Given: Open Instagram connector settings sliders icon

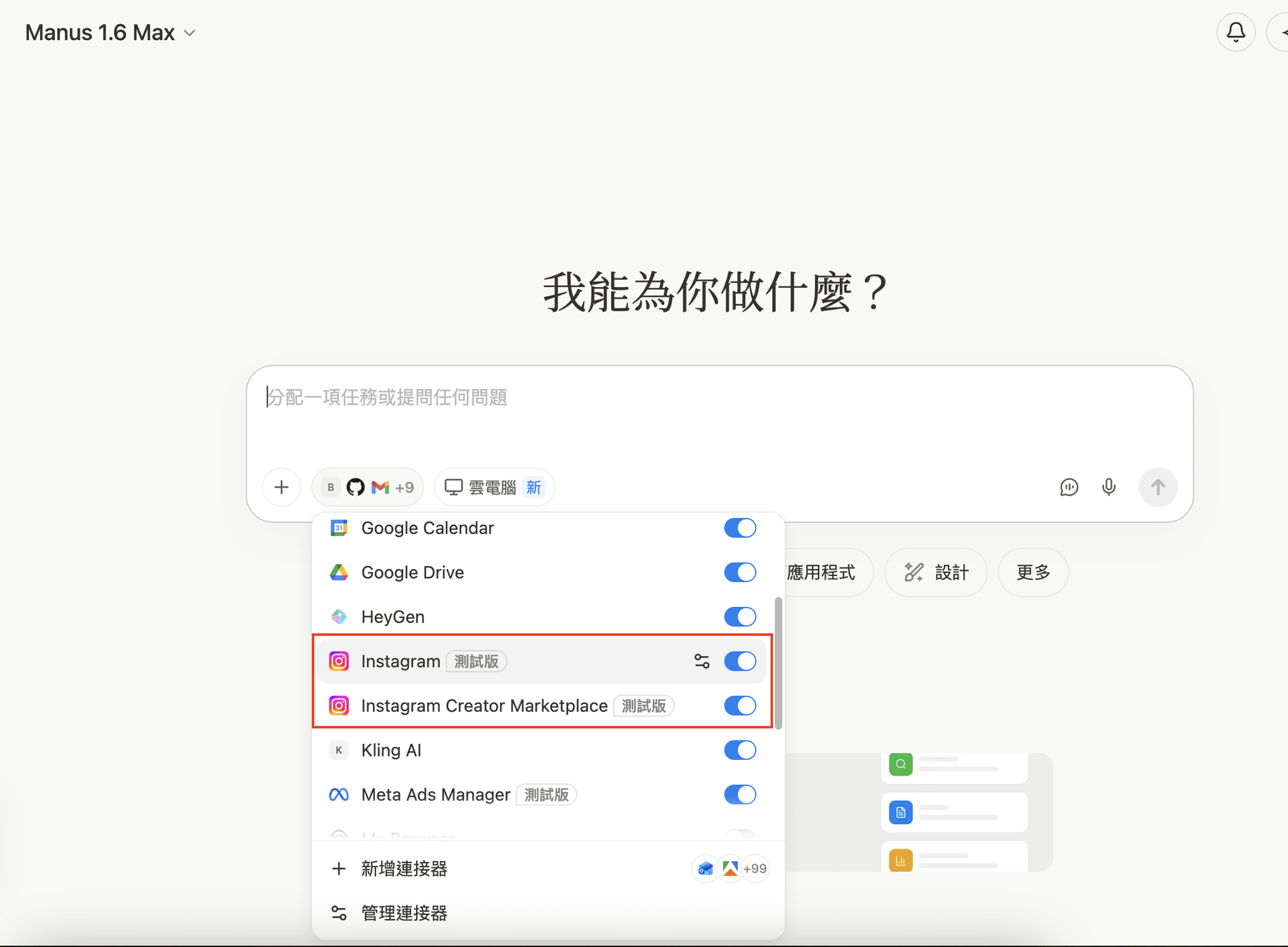Looking at the screenshot, I should coord(702,661).
